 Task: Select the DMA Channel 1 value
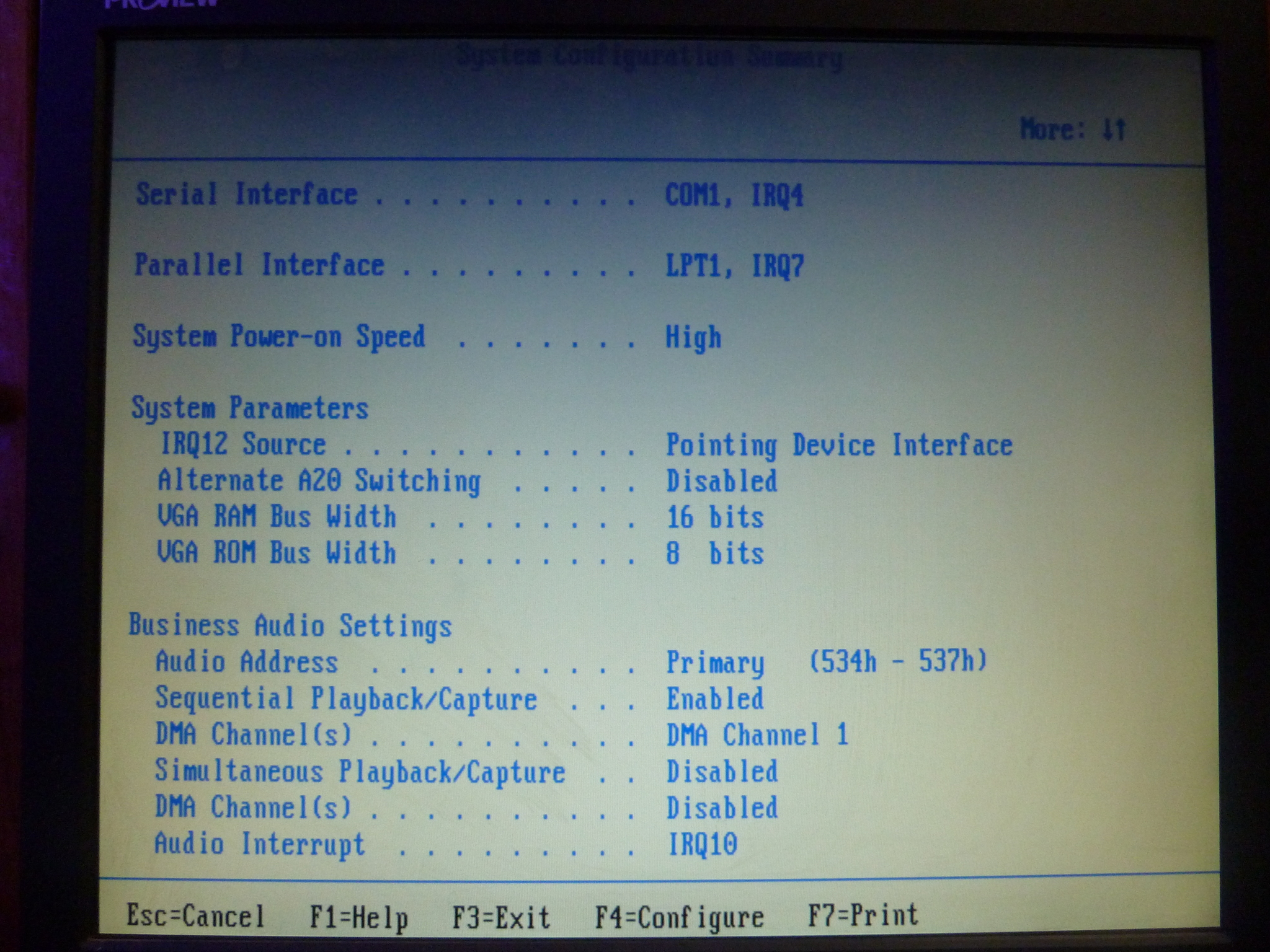(x=757, y=735)
